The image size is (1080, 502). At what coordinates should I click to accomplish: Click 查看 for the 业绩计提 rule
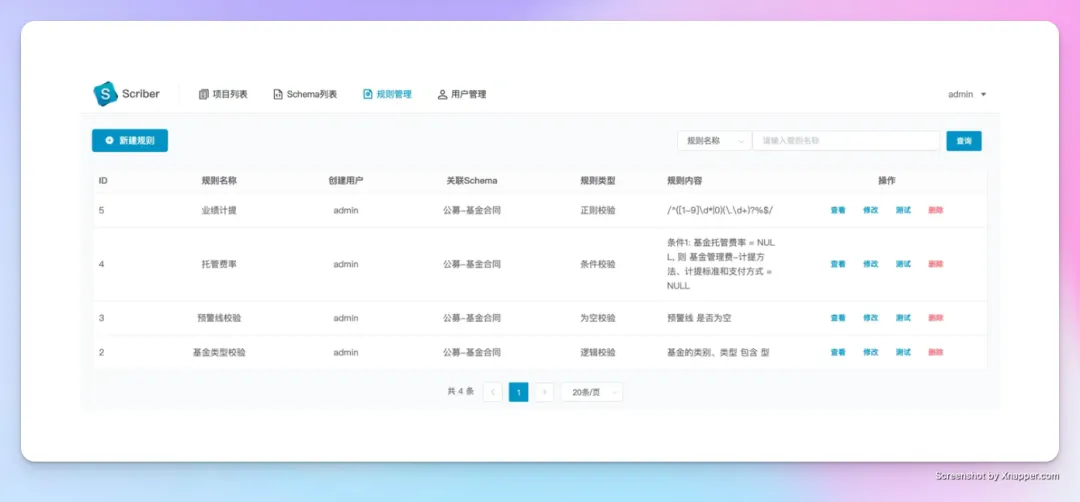coord(838,211)
